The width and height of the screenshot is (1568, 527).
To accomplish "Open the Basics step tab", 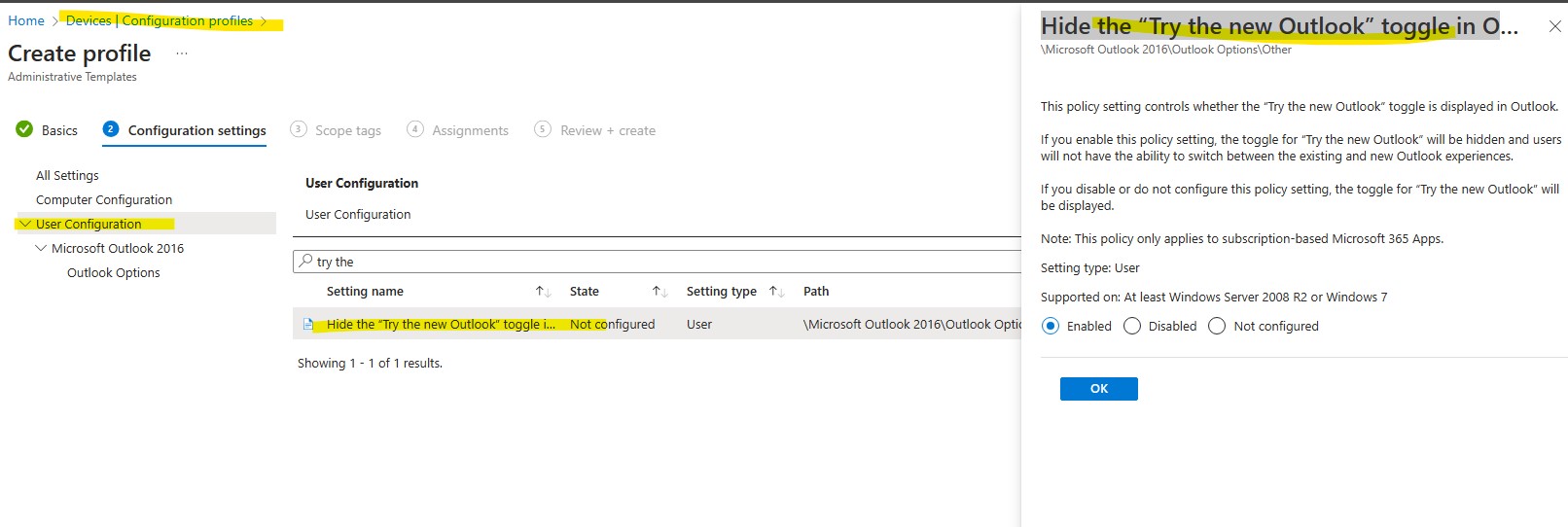I will [59, 130].
